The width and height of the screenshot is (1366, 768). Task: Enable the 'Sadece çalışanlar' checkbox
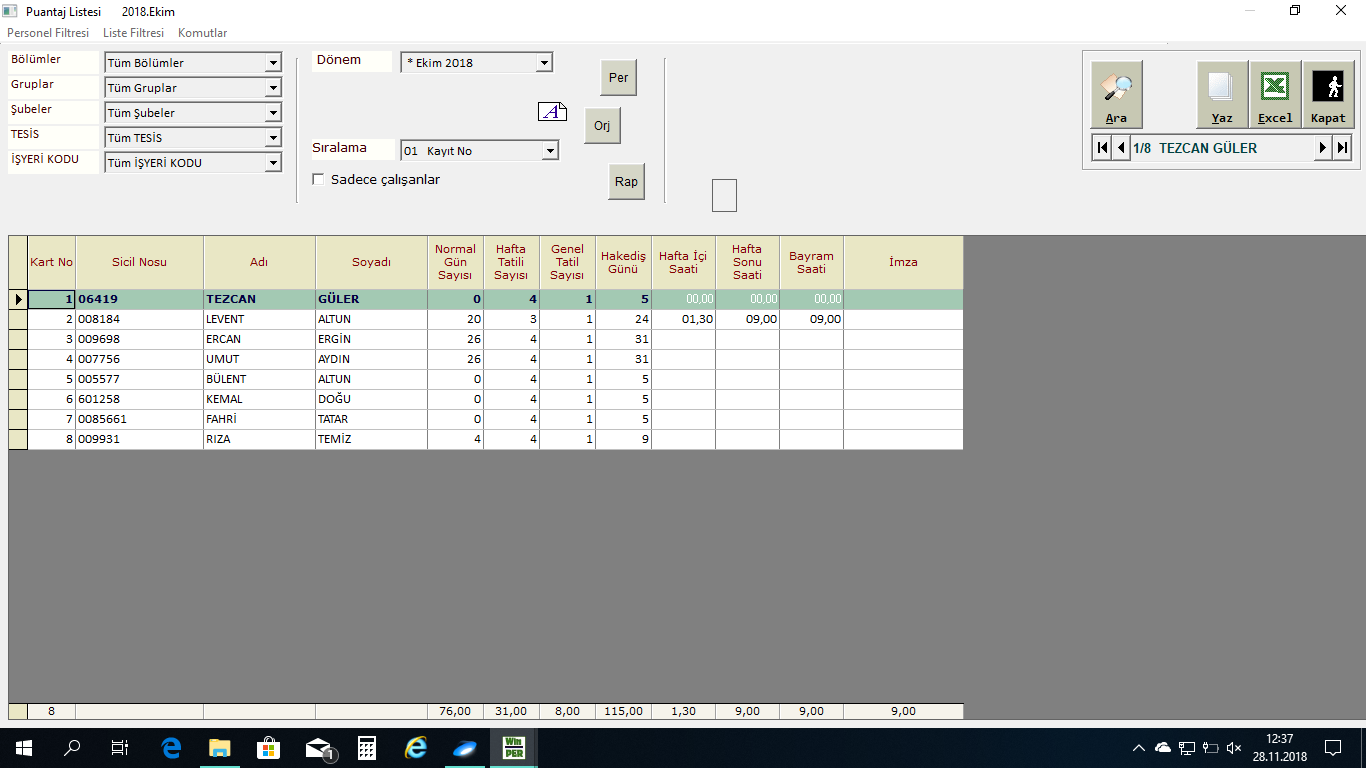(319, 180)
